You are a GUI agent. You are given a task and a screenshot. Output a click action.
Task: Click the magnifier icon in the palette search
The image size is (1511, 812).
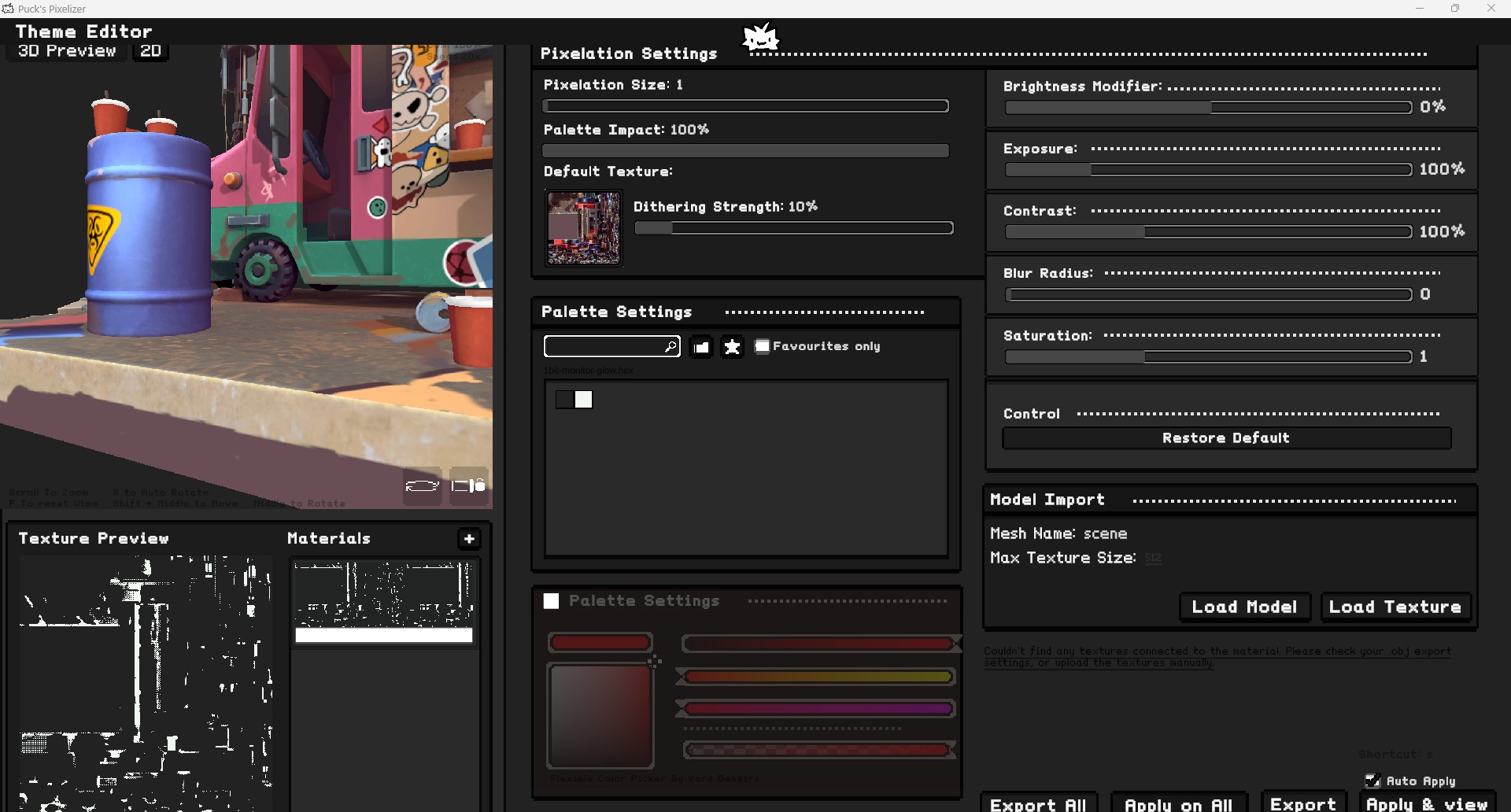coord(671,346)
